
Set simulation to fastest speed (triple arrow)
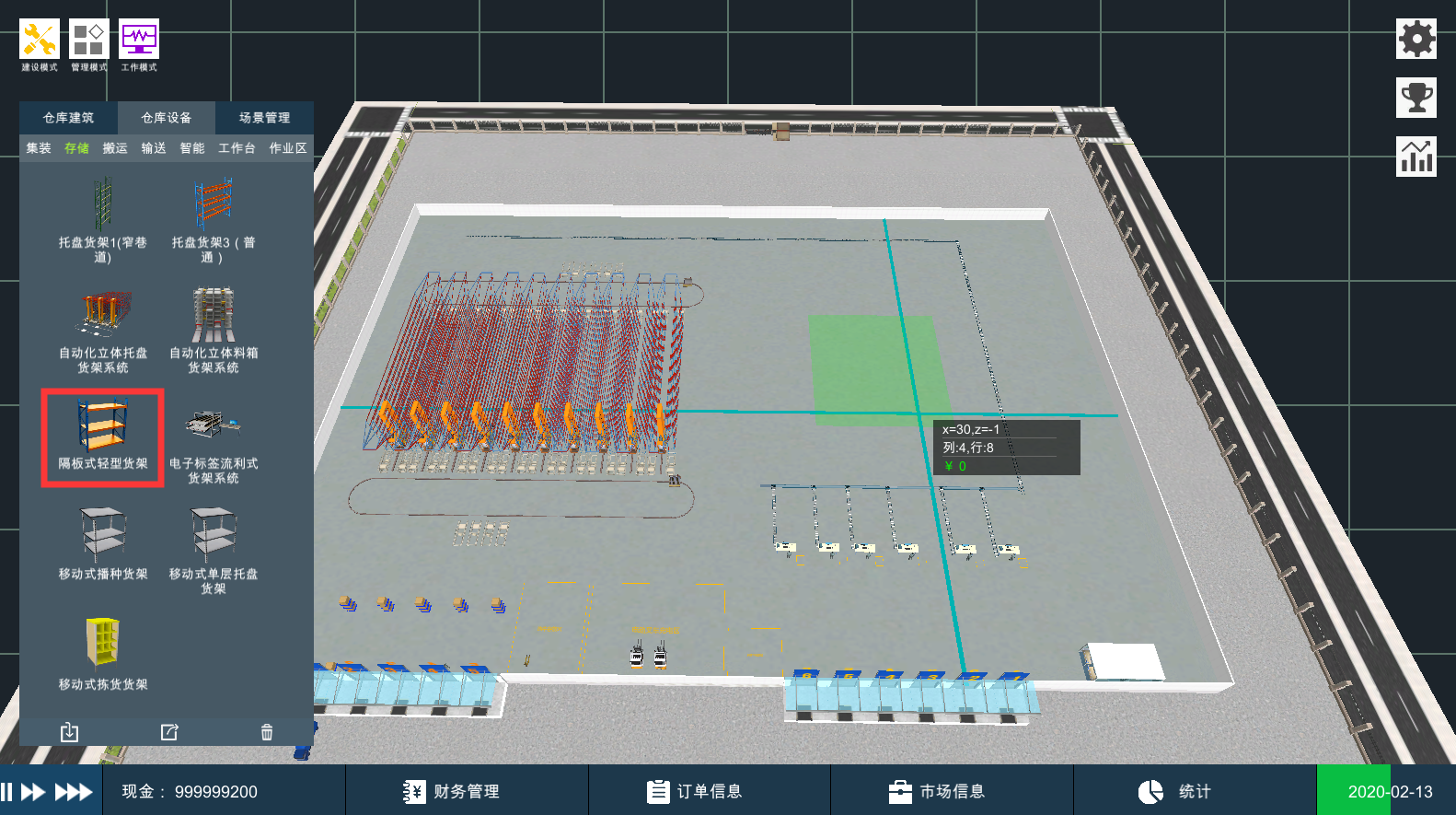tap(74, 792)
